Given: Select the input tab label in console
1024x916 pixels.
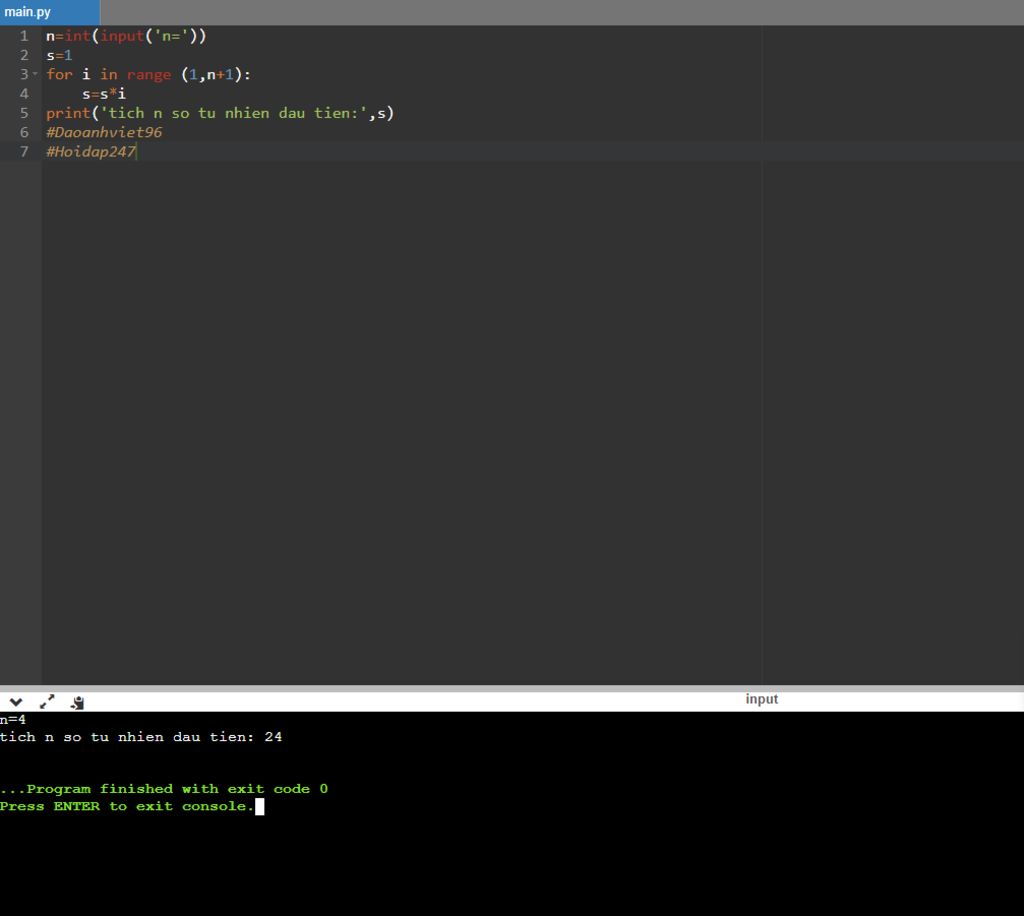Looking at the screenshot, I should [761, 699].
